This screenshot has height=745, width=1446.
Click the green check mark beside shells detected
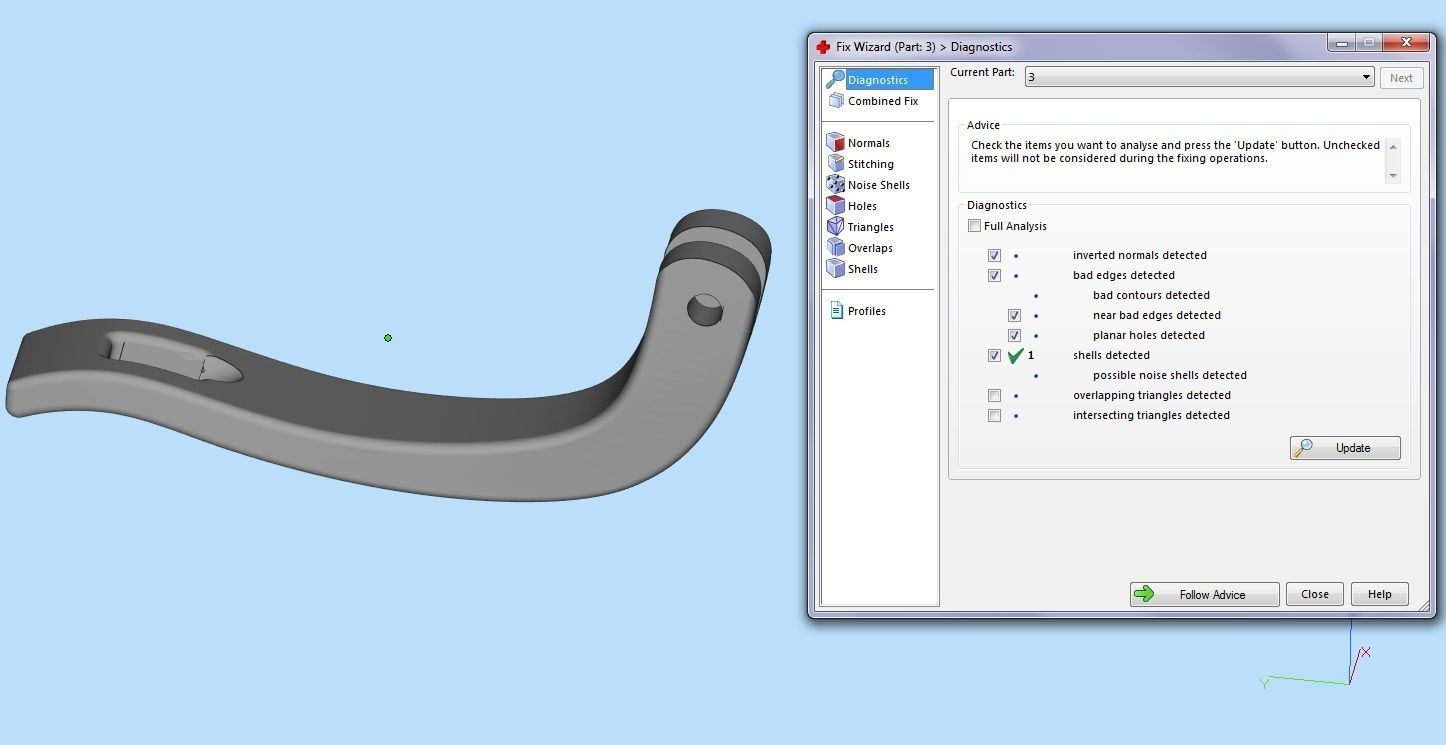coord(1016,355)
